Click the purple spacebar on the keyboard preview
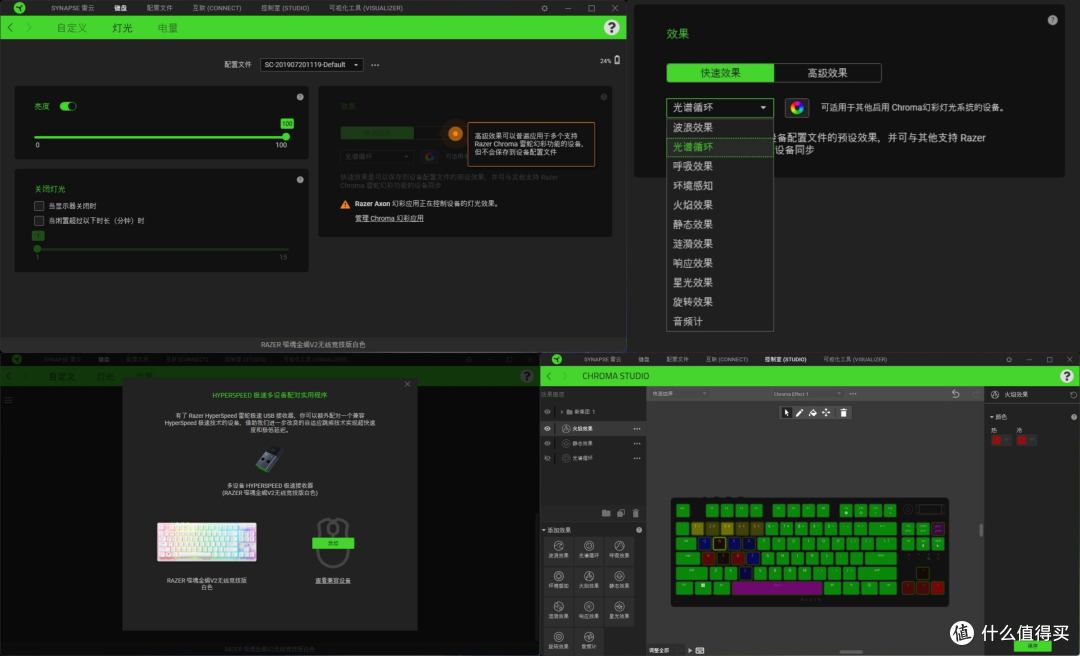Viewport: 1080px width, 656px height. (x=777, y=588)
